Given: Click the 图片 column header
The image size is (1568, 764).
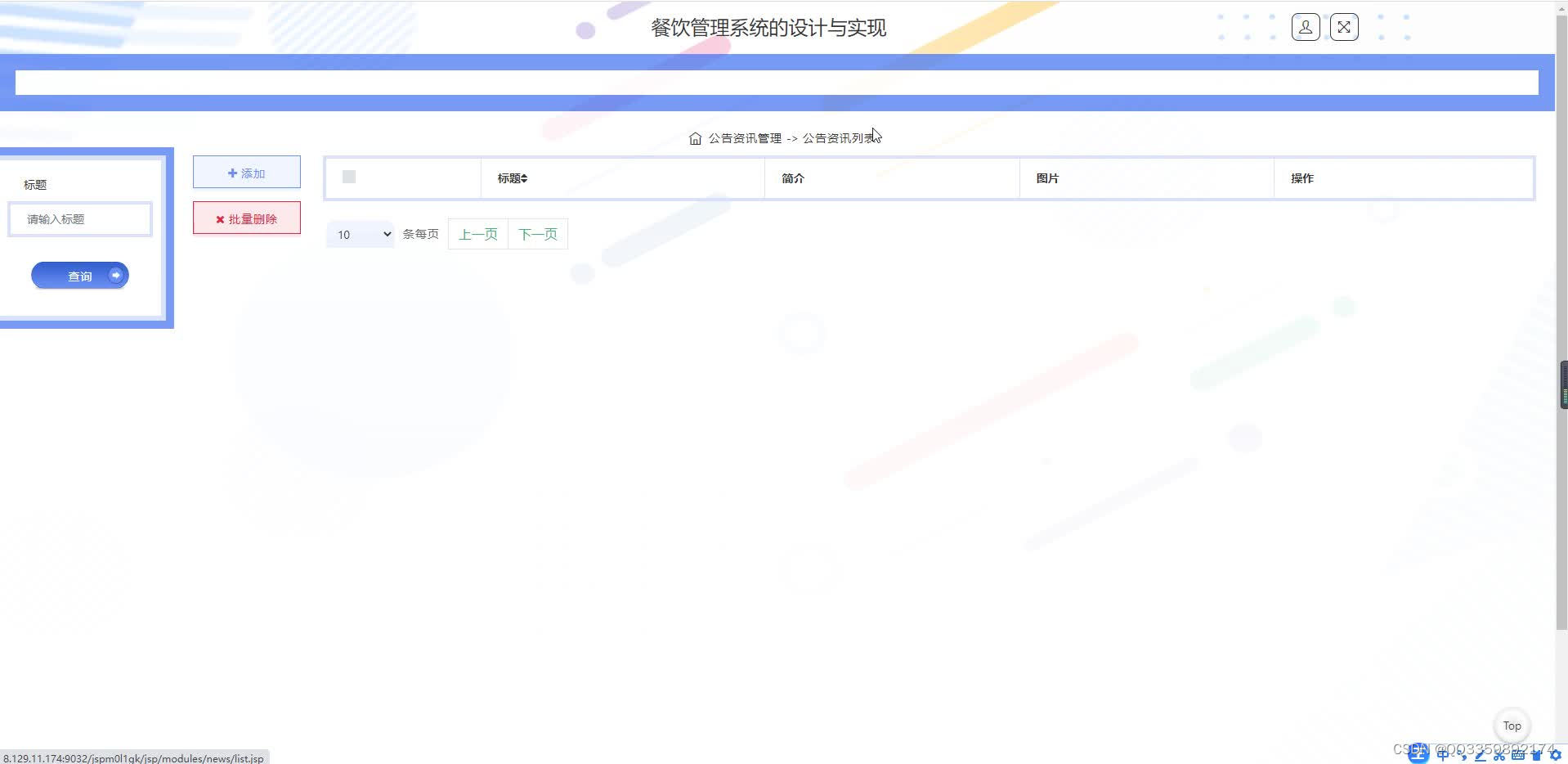Looking at the screenshot, I should [x=1047, y=178].
